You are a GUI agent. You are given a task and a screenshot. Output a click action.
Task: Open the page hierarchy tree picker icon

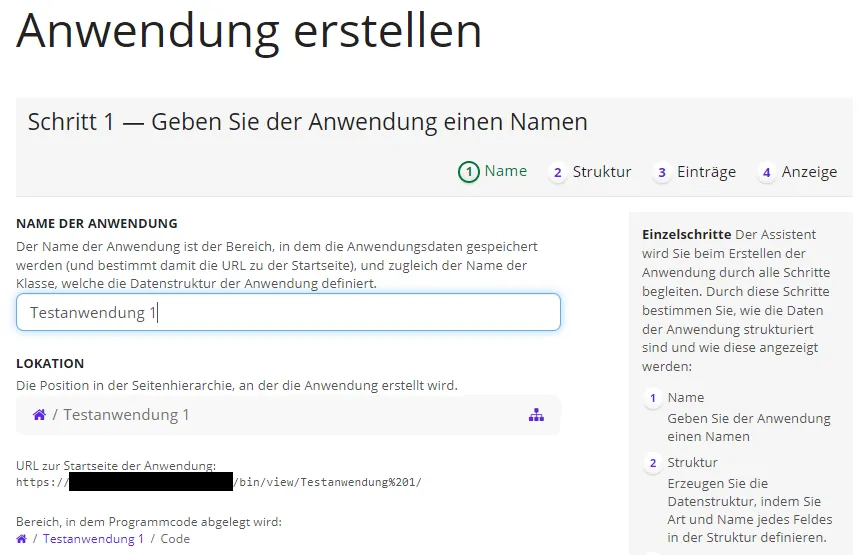click(536, 415)
